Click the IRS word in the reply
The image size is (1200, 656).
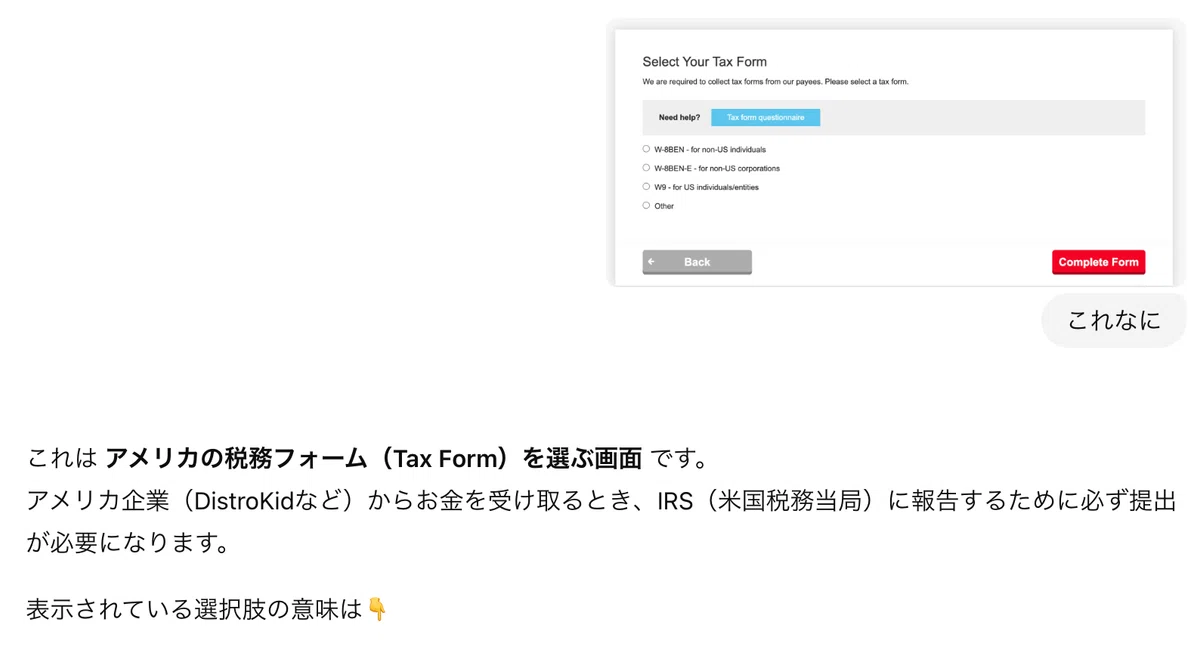tap(675, 501)
